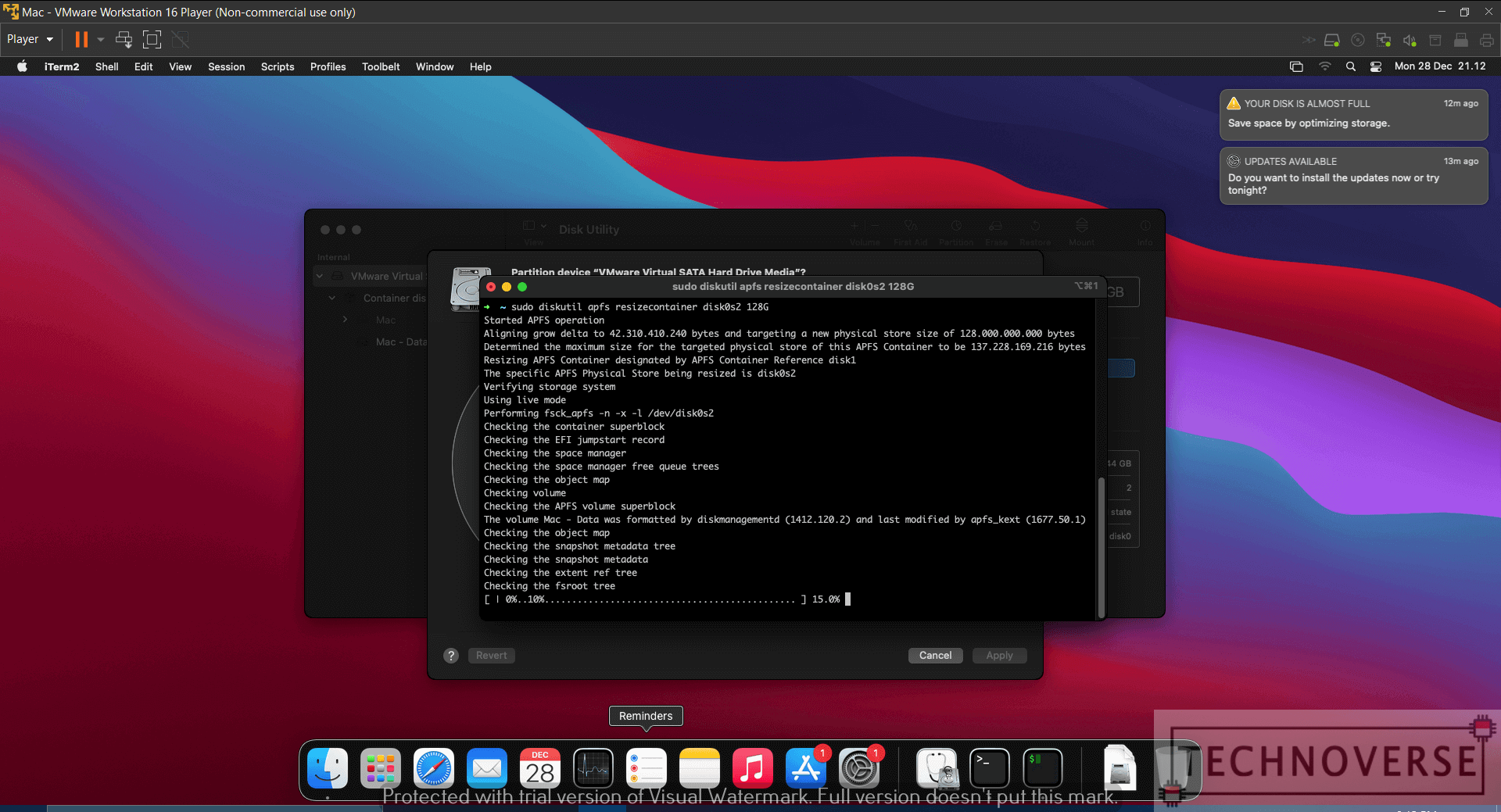Click the screen mirroring menu bar icon

click(x=1296, y=66)
